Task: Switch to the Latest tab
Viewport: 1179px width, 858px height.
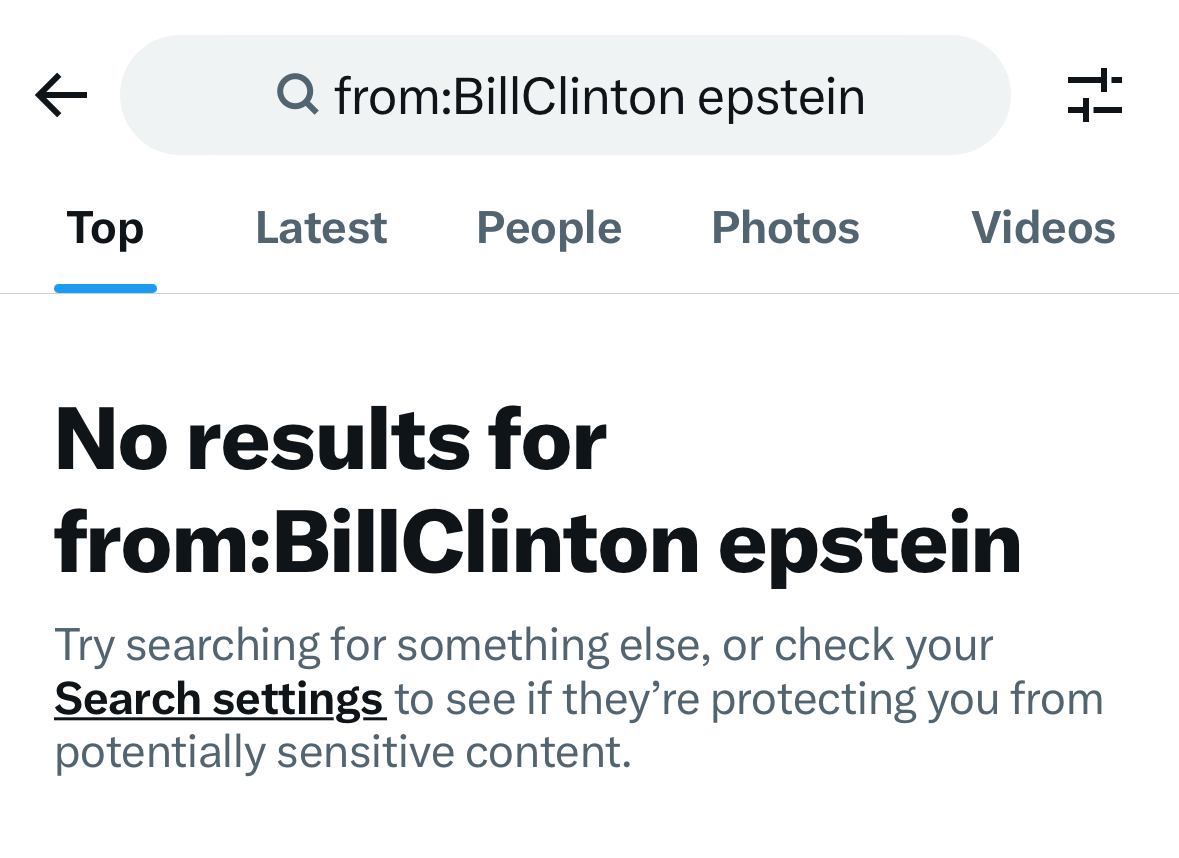Action: (x=321, y=228)
